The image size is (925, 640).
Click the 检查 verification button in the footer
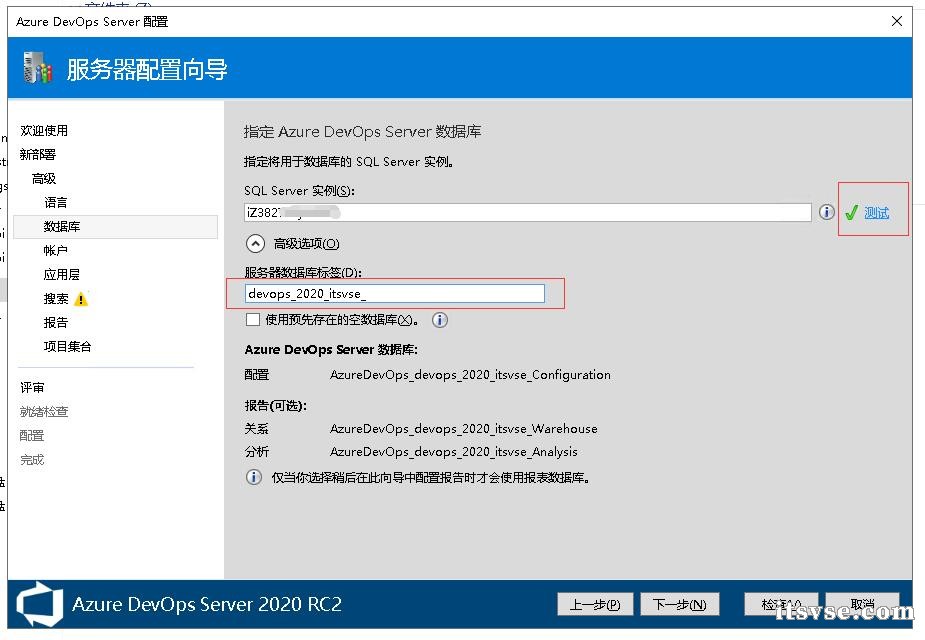781,605
